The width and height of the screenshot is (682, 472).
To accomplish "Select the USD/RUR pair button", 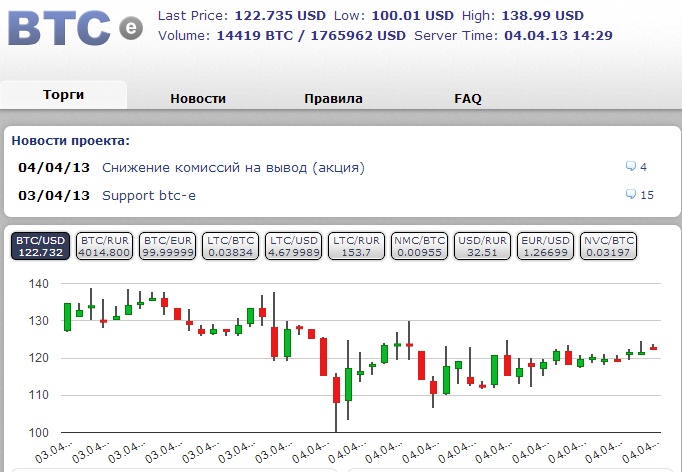I will click(482, 246).
